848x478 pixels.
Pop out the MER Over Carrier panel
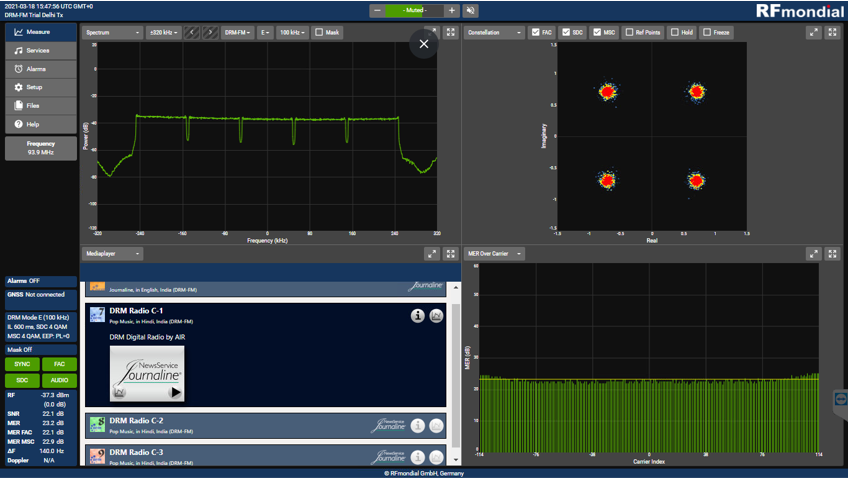pyautogui.click(x=813, y=254)
